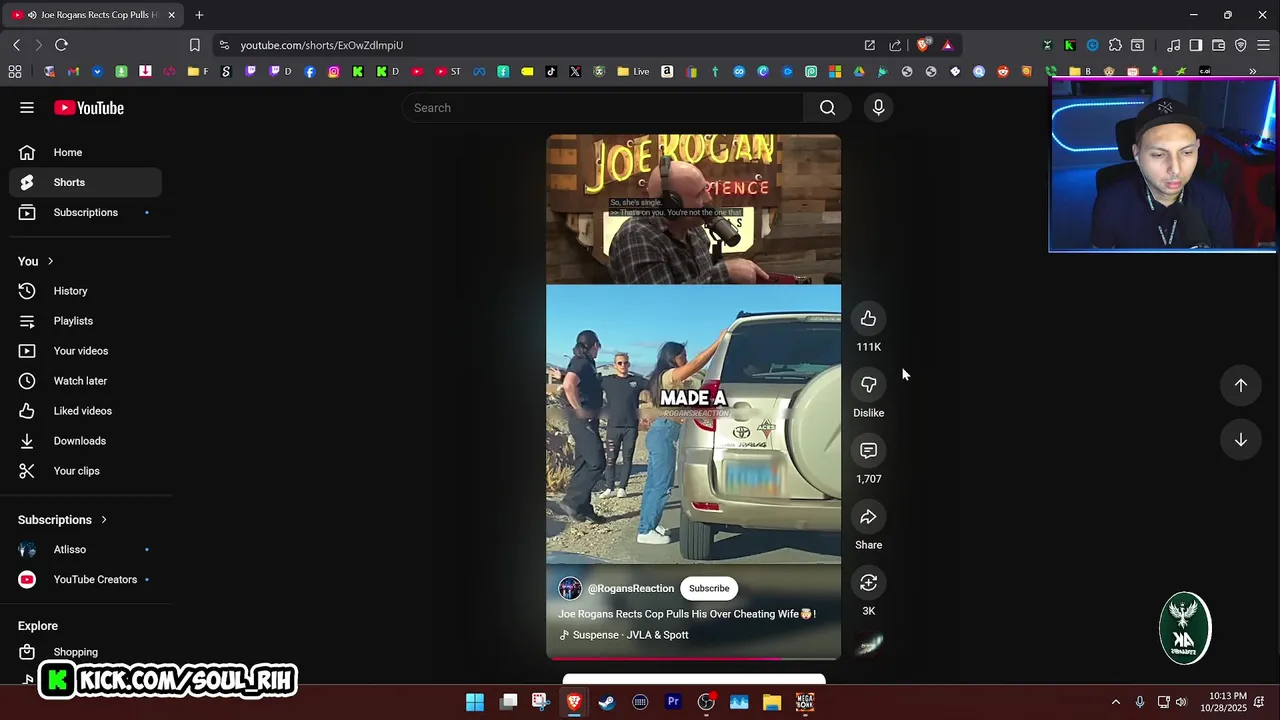This screenshot has width=1280, height=720.
Task: Open the Brave VPN shield icon
Action: click(1240, 45)
